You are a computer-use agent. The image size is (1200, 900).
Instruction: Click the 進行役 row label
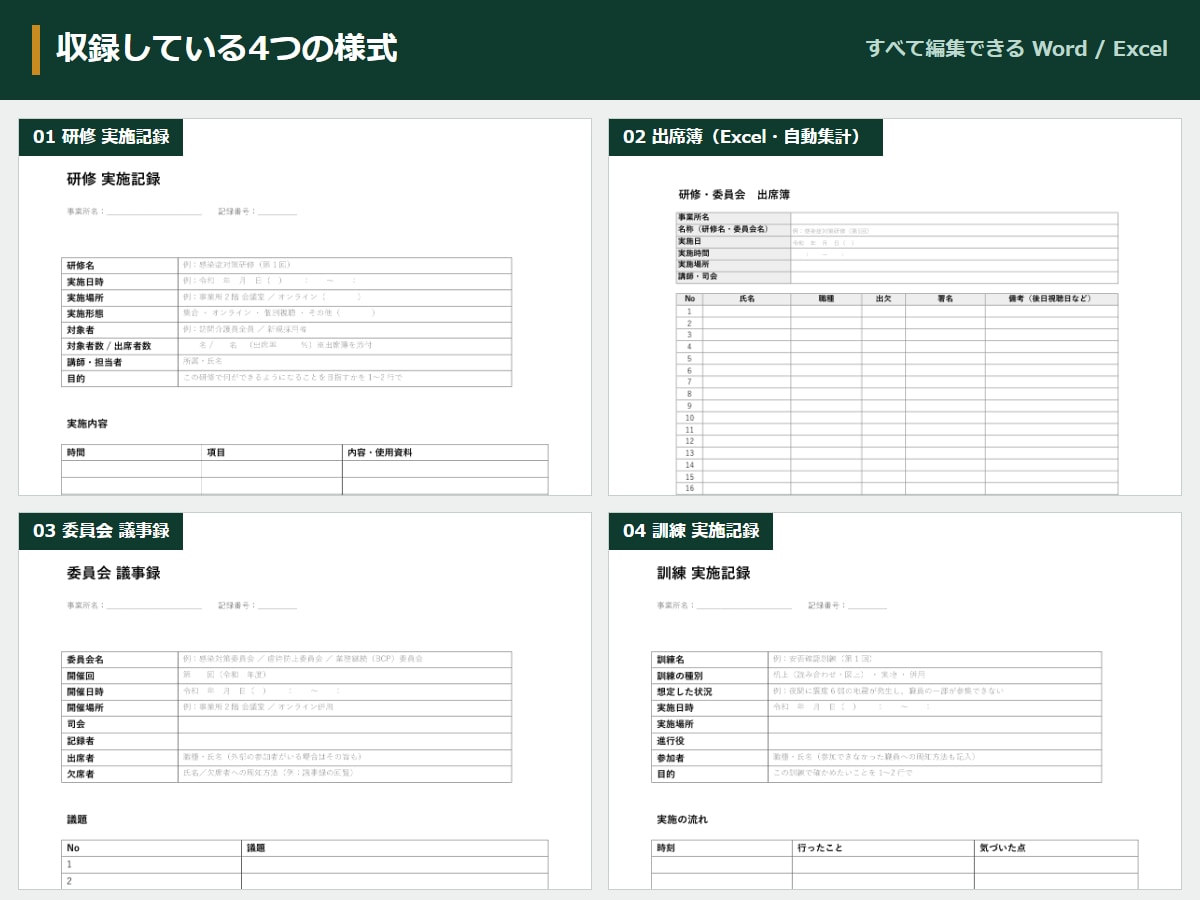(x=671, y=742)
